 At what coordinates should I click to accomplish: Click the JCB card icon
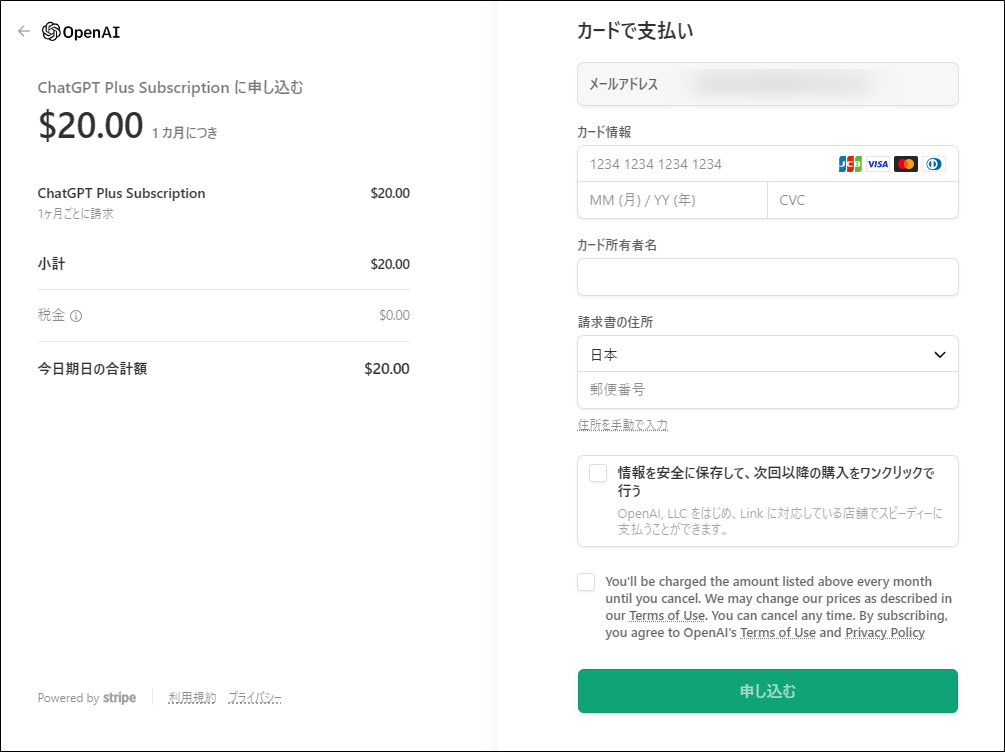click(x=850, y=164)
